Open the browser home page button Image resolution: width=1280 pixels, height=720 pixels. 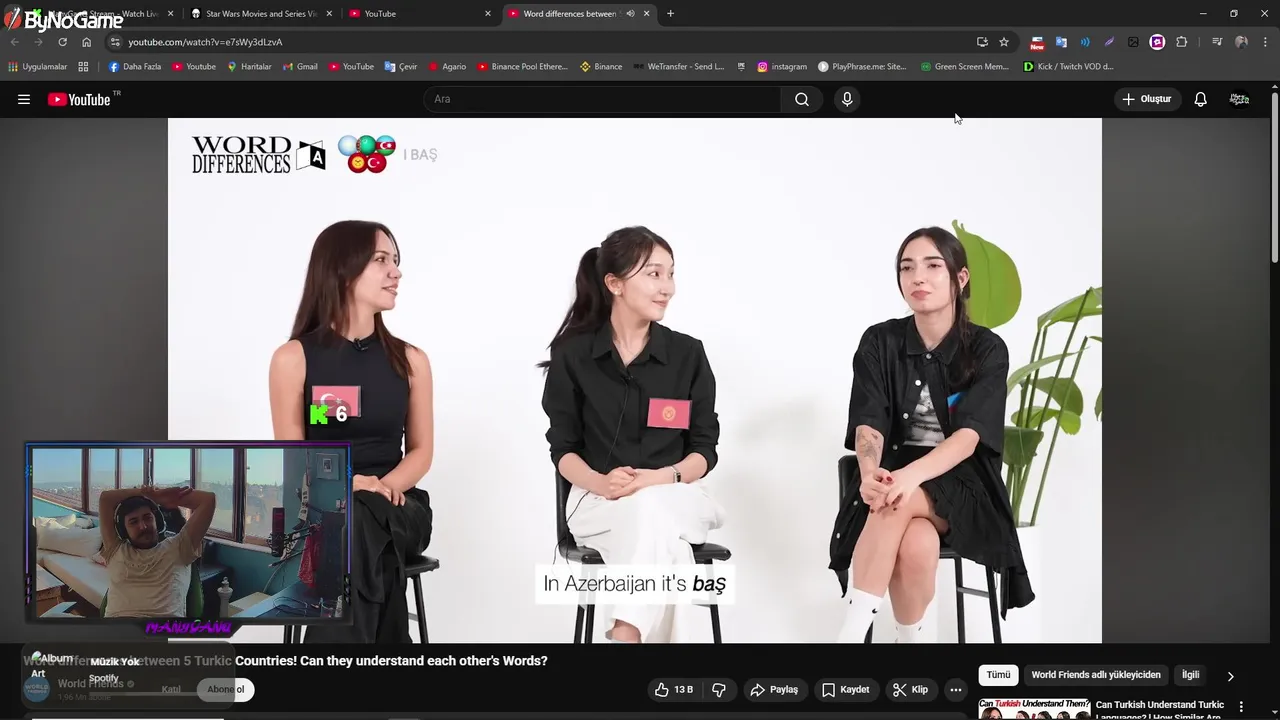86,42
